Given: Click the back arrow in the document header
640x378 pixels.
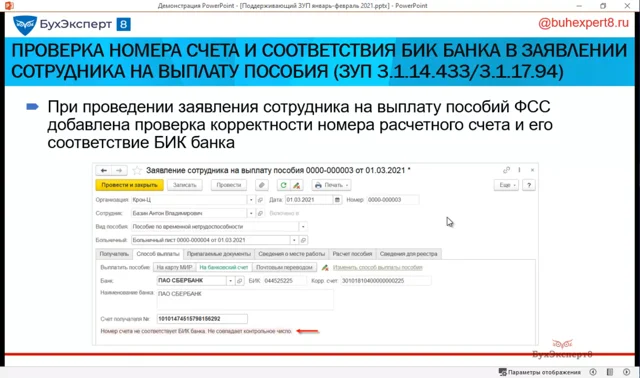Looking at the screenshot, I should coord(104,170).
